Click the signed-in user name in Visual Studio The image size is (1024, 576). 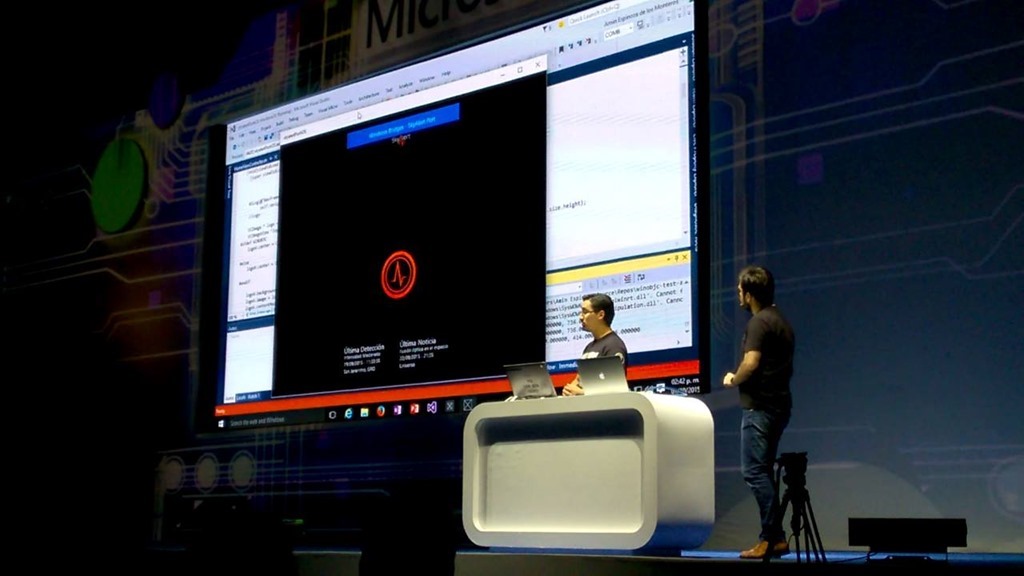(639, 14)
